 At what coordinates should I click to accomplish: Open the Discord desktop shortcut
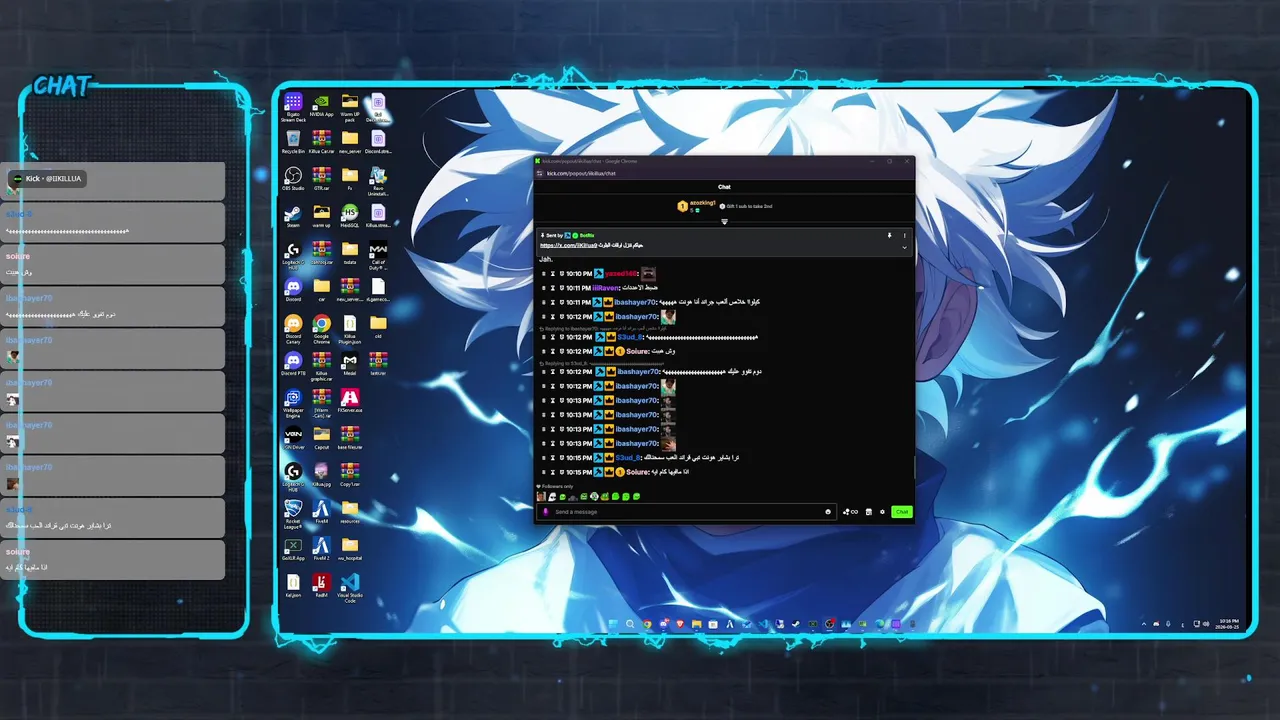tap(293, 290)
